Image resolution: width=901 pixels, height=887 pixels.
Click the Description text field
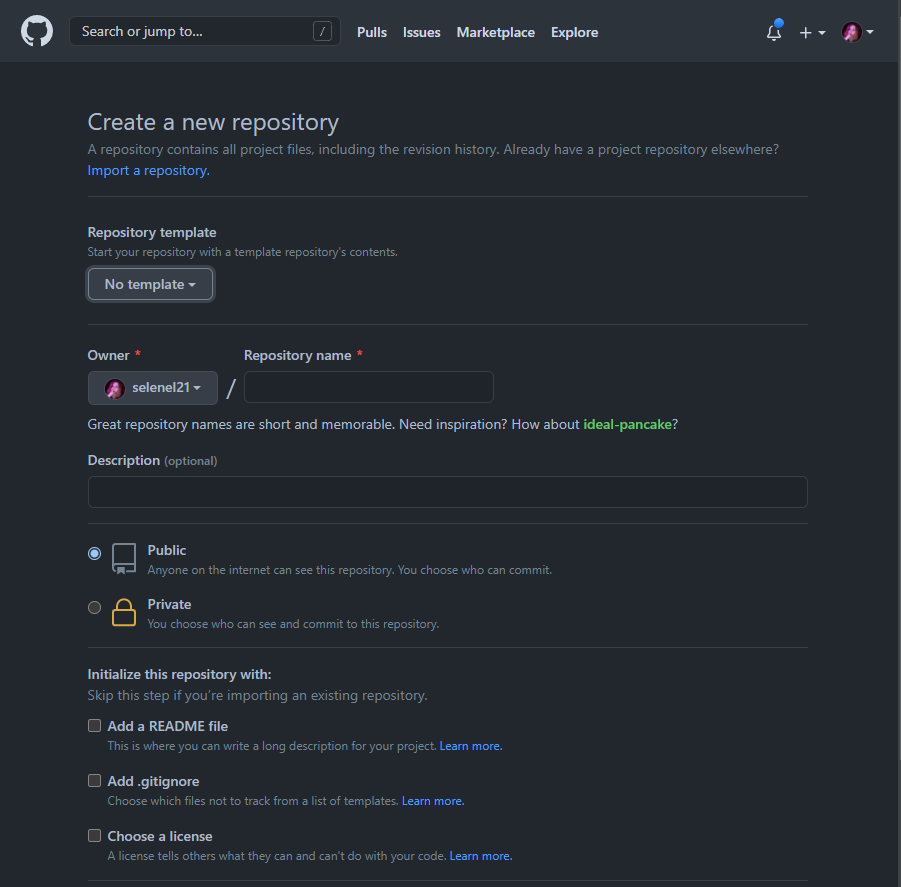tap(447, 492)
